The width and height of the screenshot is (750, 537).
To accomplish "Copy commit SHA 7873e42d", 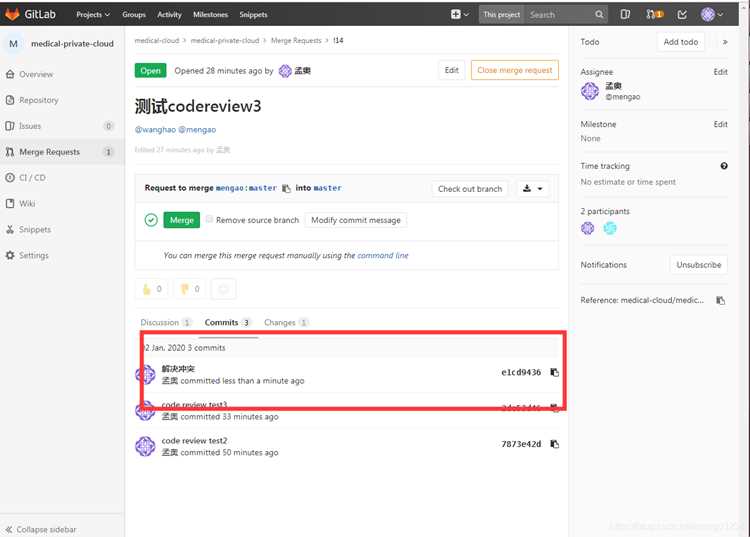I will click(x=555, y=444).
